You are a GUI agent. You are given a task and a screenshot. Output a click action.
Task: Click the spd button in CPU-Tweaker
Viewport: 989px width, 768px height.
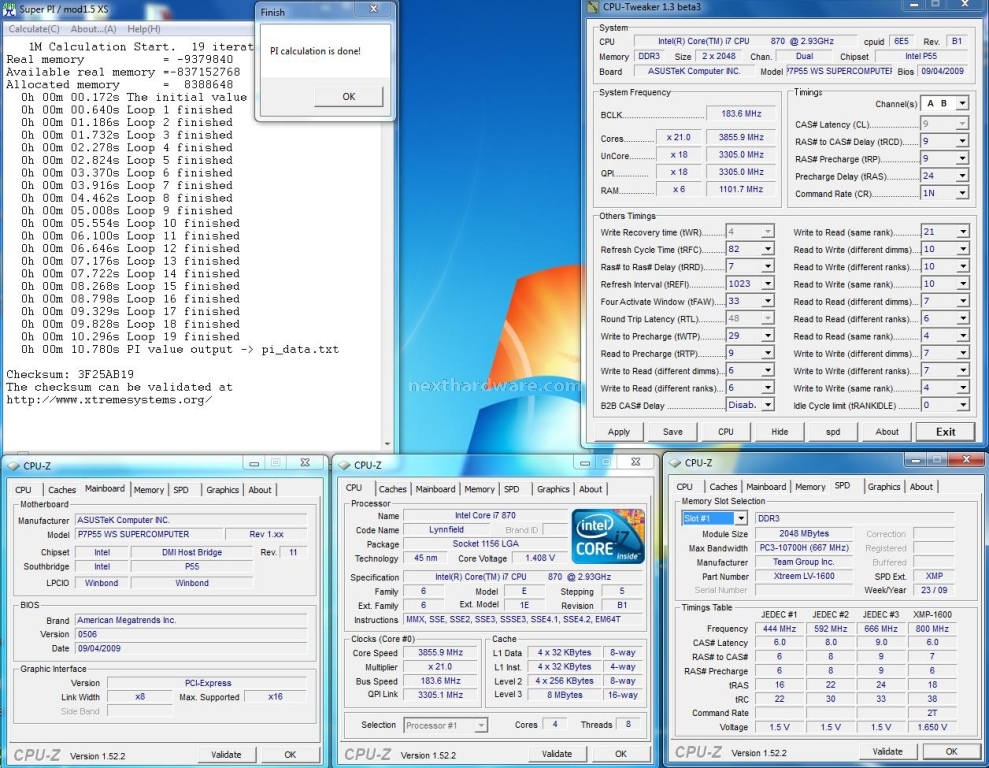pos(833,432)
